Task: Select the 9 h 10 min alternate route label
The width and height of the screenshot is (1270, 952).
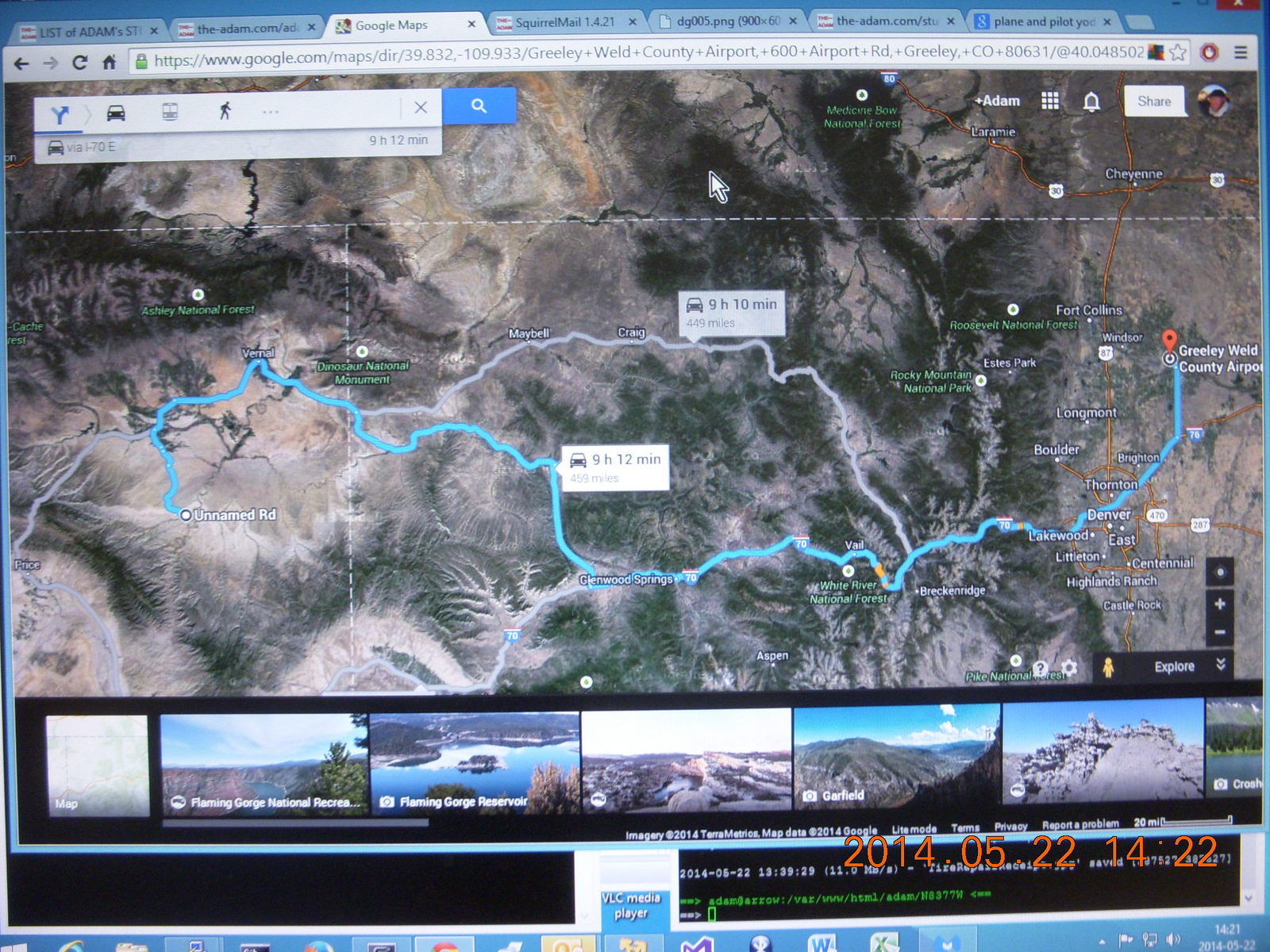Action: pos(731,313)
